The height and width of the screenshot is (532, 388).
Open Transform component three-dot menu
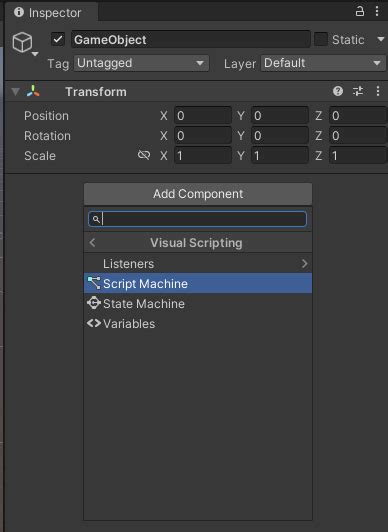(378, 91)
